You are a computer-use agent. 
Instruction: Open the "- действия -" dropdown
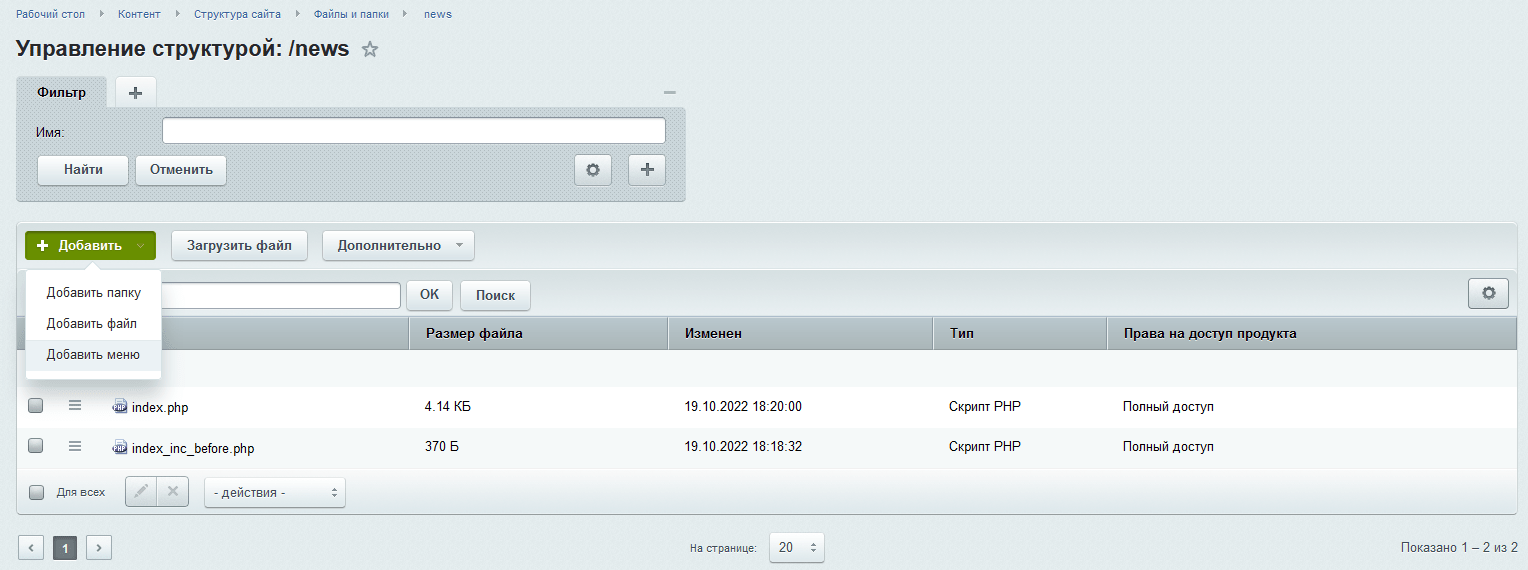(x=275, y=492)
